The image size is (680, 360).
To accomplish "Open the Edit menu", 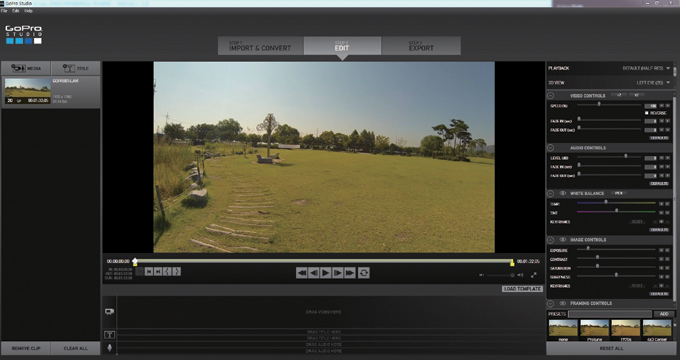I will pos(16,10).
